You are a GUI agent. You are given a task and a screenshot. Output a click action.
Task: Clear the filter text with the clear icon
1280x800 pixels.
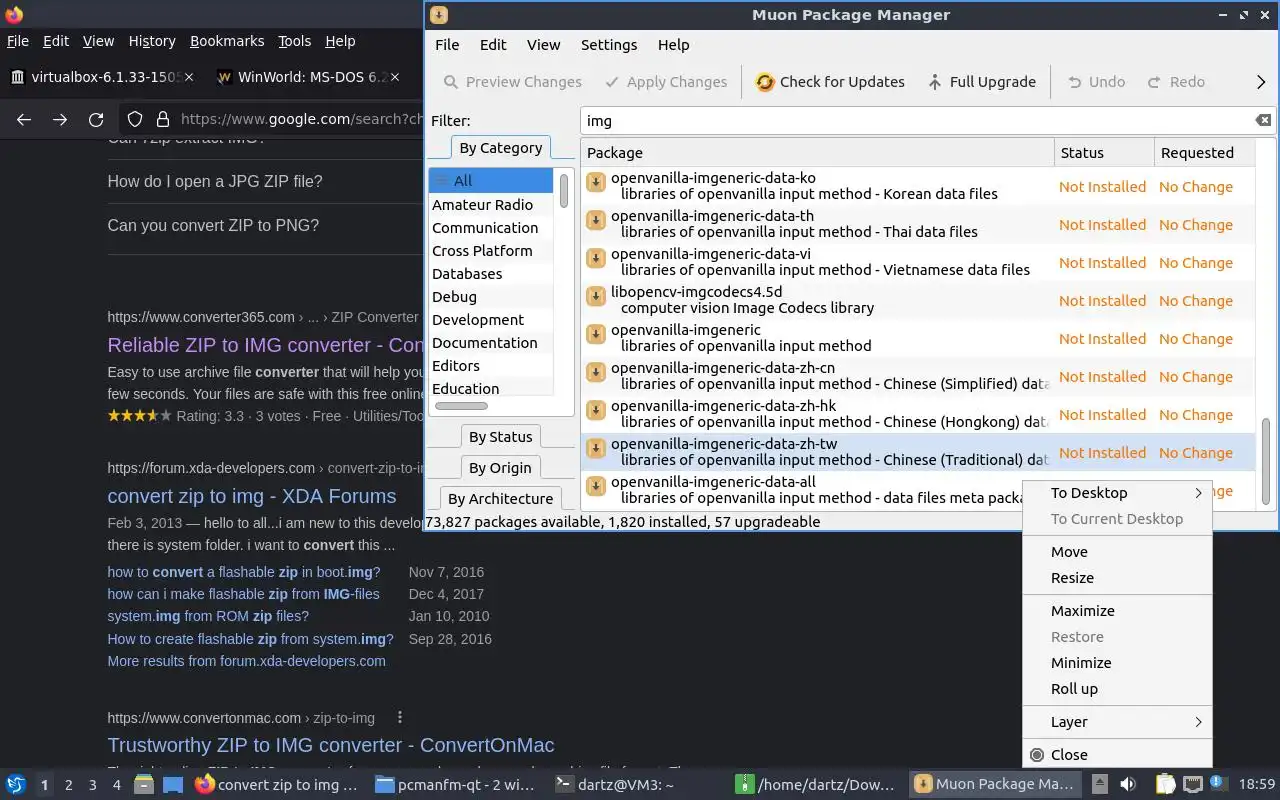(x=1263, y=120)
